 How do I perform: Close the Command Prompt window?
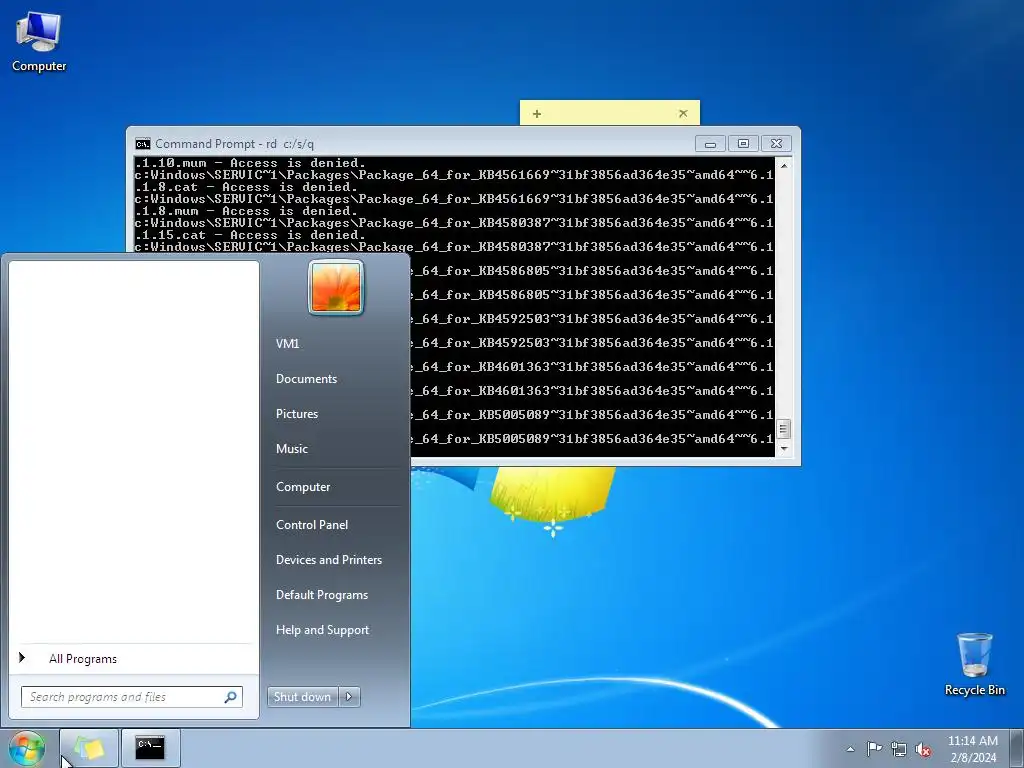[776, 144]
